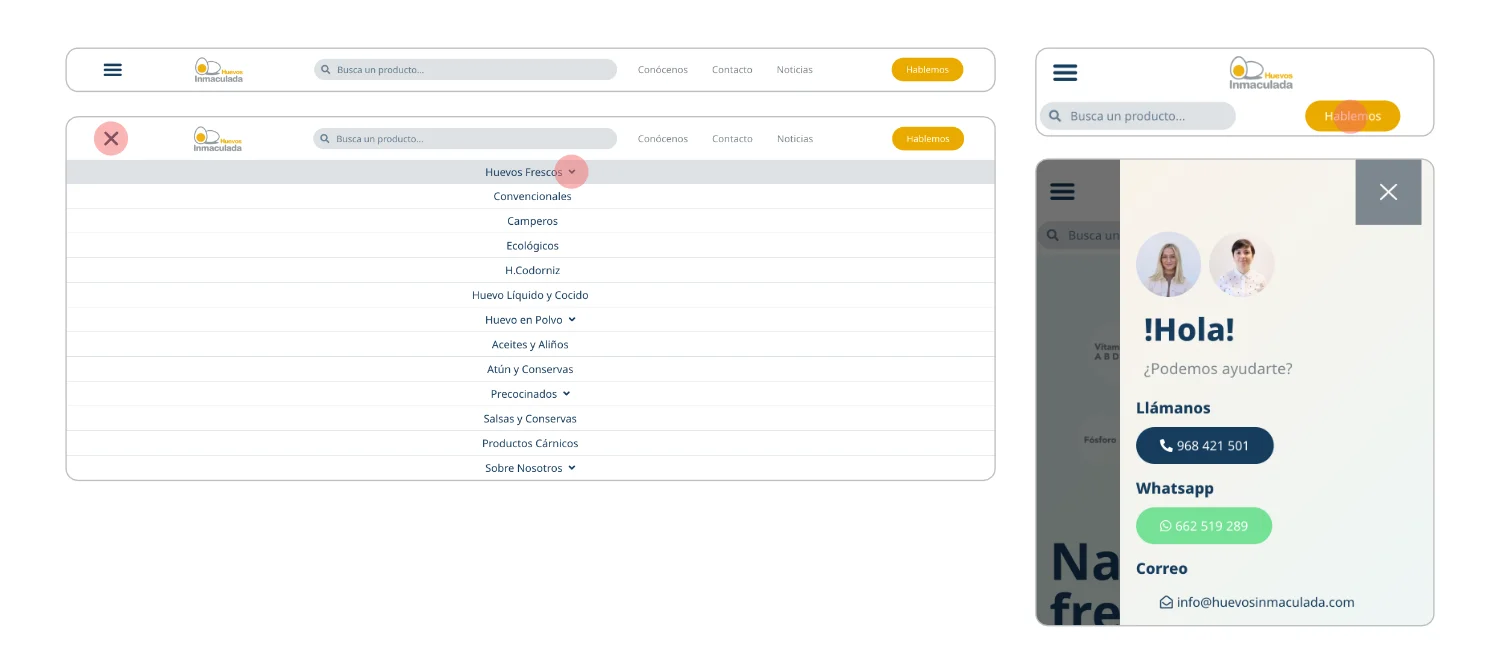Click Hablemos button in mobile header
This screenshot has width=1500, height=665.
[1352, 116]
